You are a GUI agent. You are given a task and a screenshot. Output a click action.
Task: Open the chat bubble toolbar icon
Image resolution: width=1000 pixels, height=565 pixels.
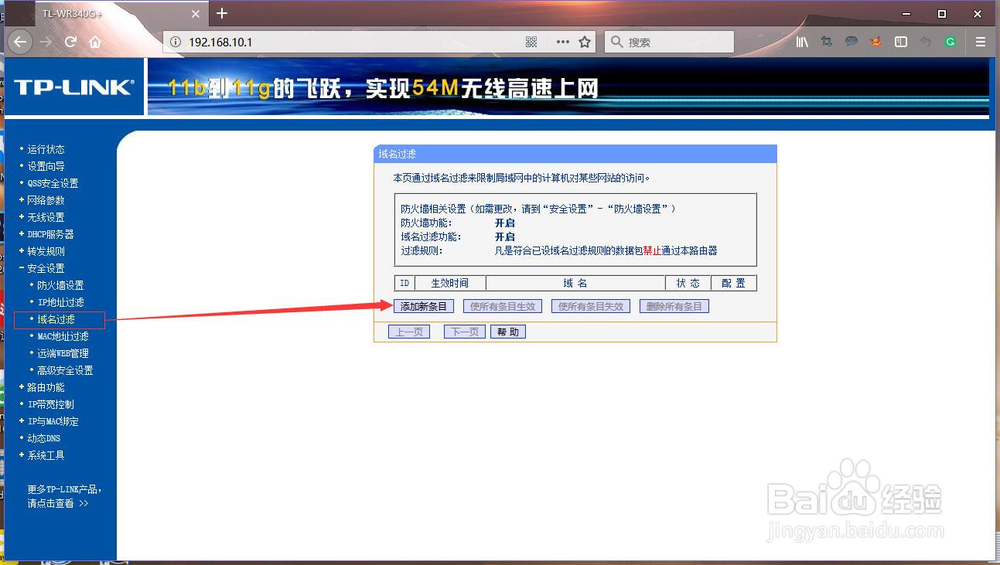point(851,42)
